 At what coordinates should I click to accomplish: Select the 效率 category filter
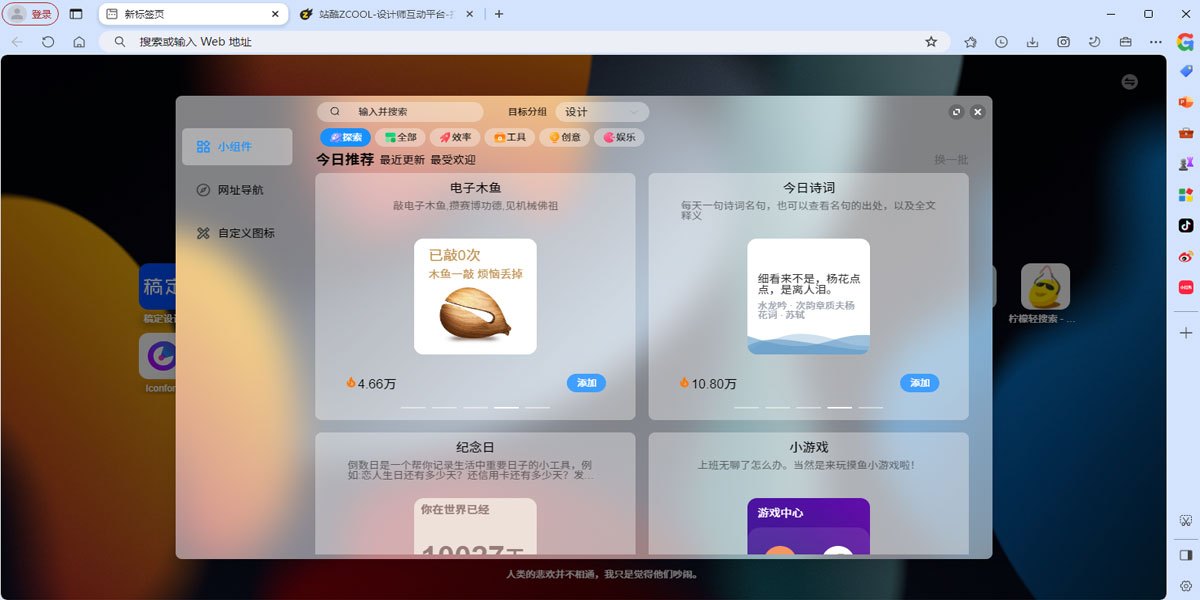[x=455, y=137]
